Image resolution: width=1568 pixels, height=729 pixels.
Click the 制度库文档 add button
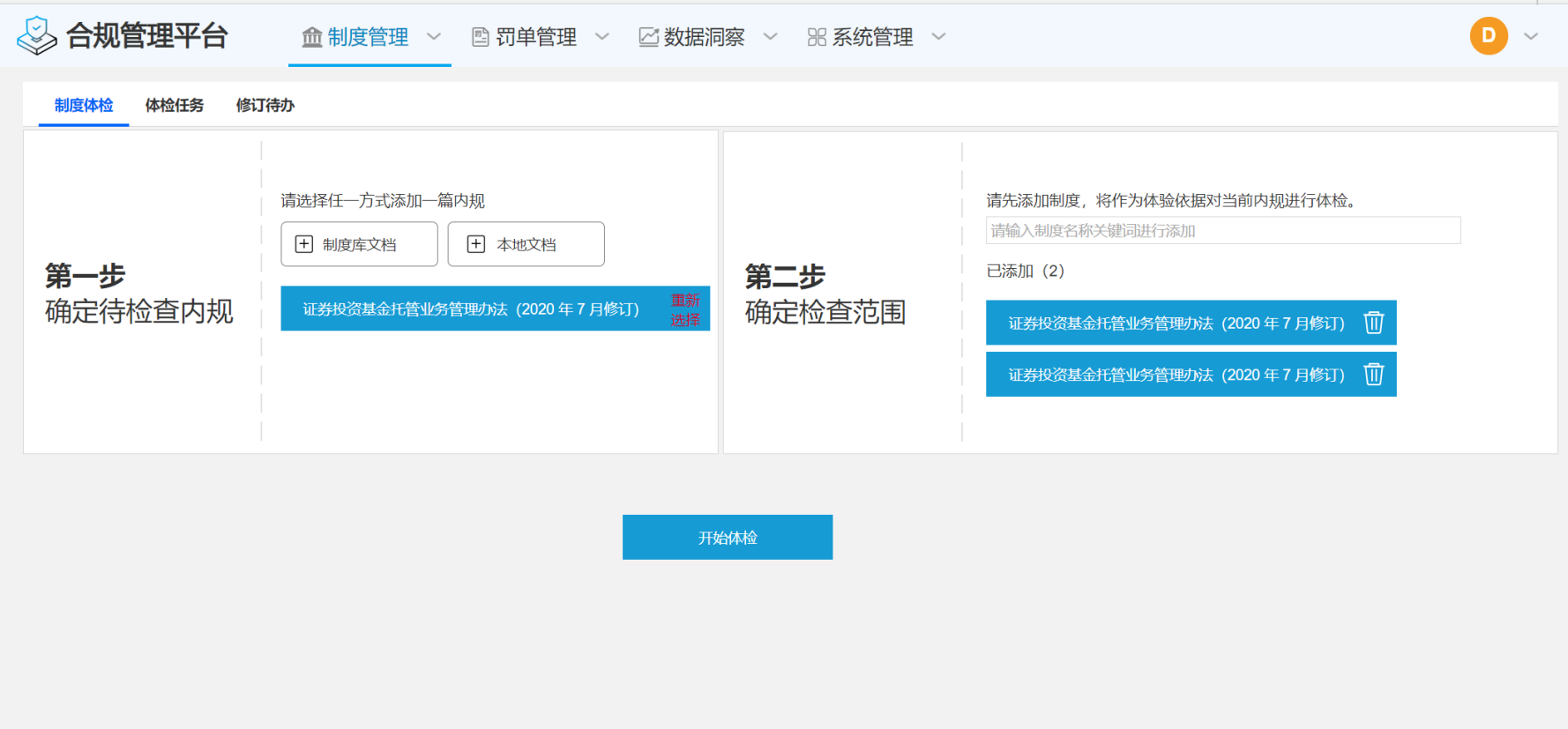[359, 244]
